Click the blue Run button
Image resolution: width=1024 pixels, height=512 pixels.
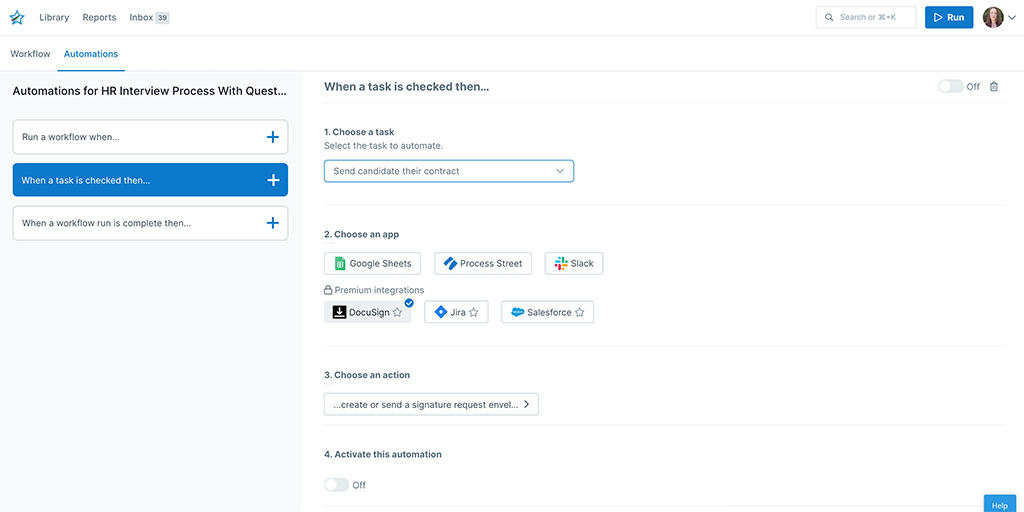(x=949, y=18)
